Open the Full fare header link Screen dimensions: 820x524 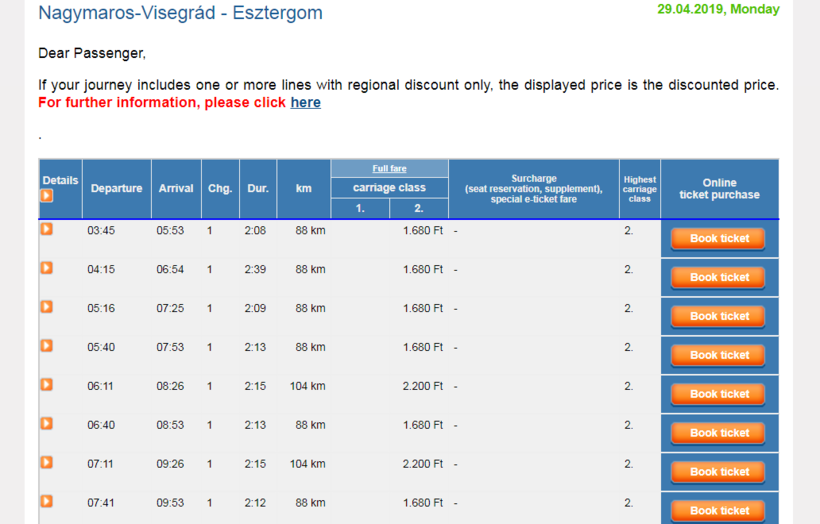click(389, 169)
